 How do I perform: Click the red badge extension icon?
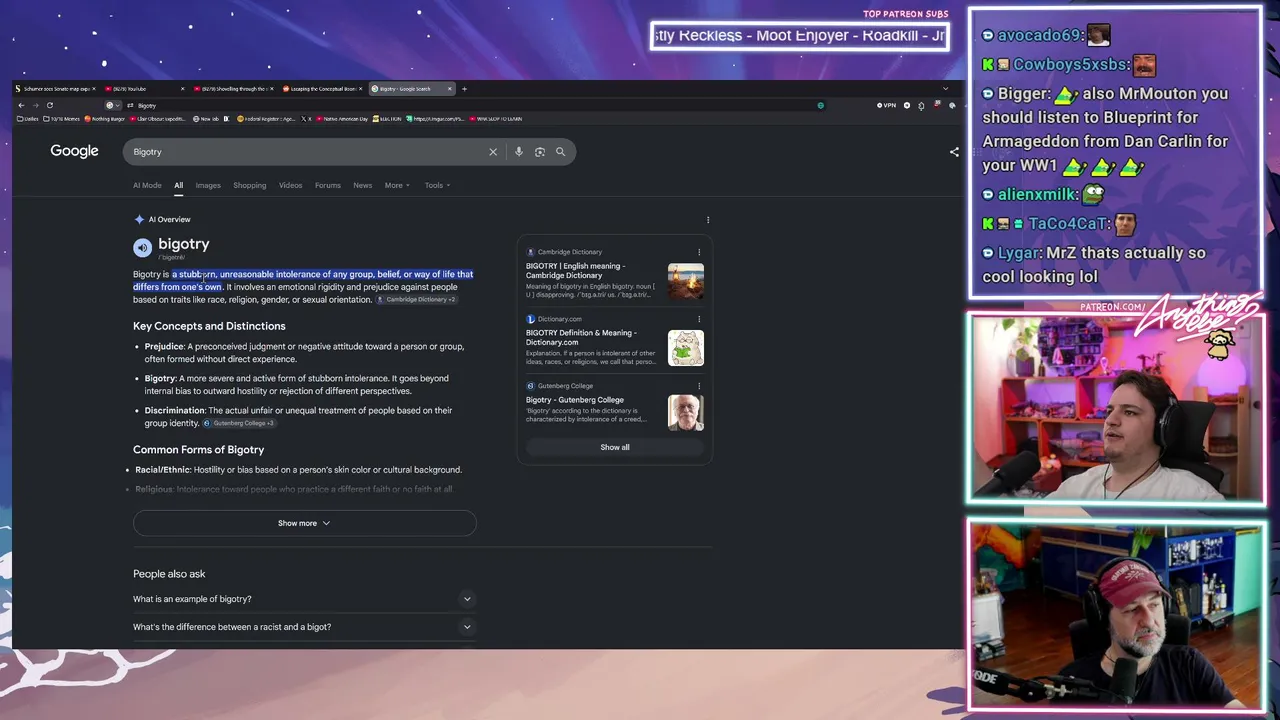click(x=937, y=104)
